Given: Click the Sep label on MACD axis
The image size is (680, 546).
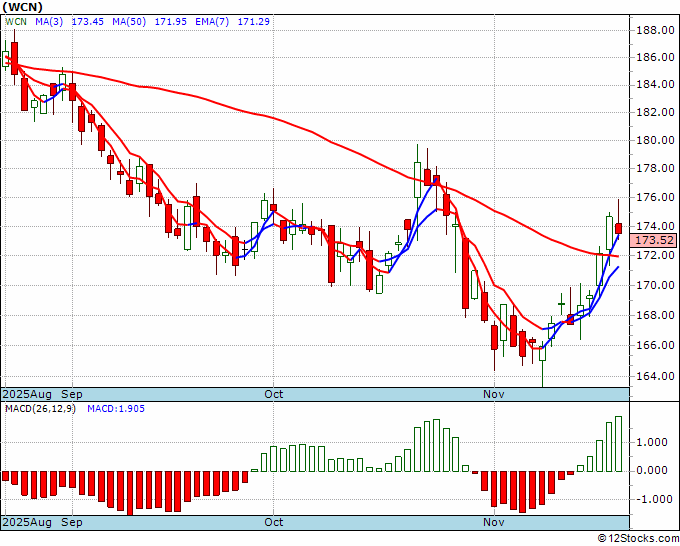Looking at the screenshot, I should coord(72,522).
